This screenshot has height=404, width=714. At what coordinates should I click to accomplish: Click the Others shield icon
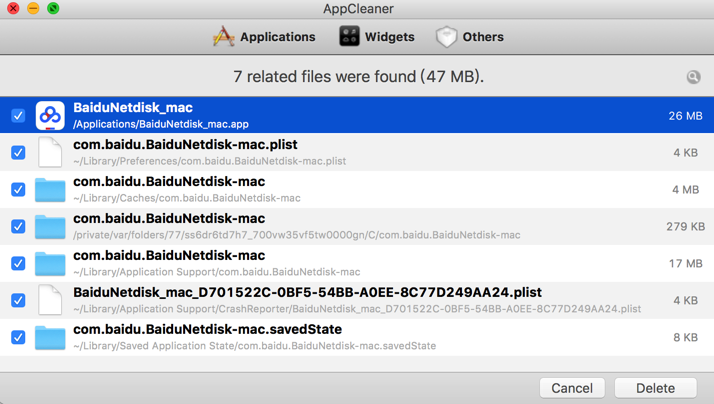(446, 37)
